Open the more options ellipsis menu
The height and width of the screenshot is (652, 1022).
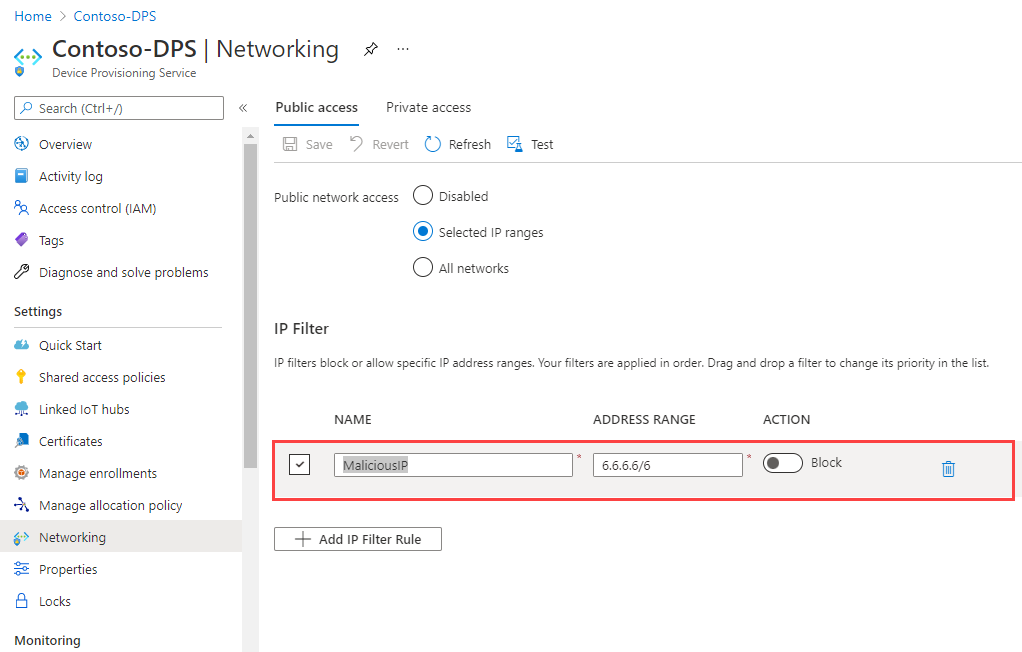pyautogui.click(x=403, y=48)
